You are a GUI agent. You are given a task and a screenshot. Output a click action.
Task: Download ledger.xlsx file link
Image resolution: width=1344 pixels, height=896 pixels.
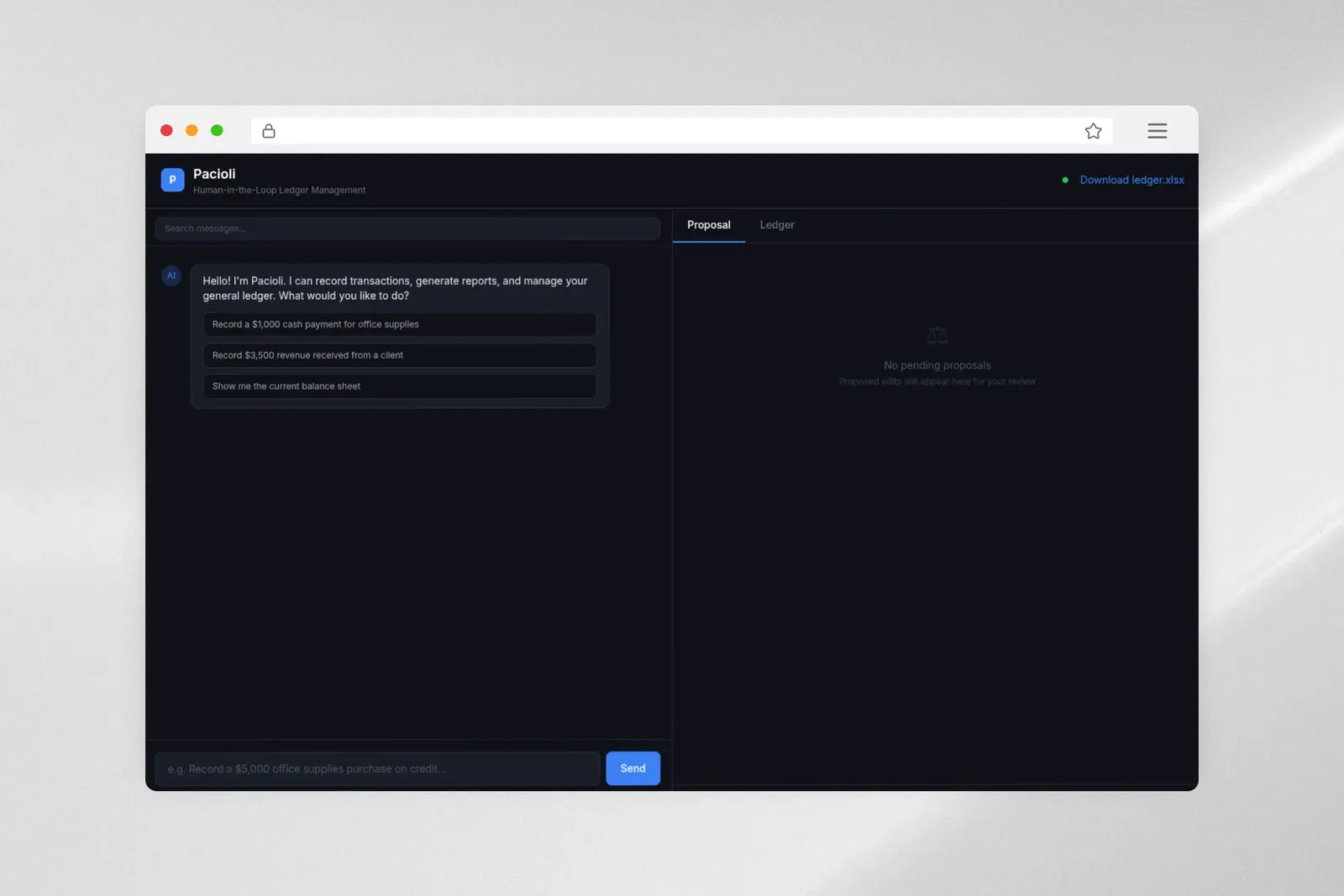[1131, 180]
